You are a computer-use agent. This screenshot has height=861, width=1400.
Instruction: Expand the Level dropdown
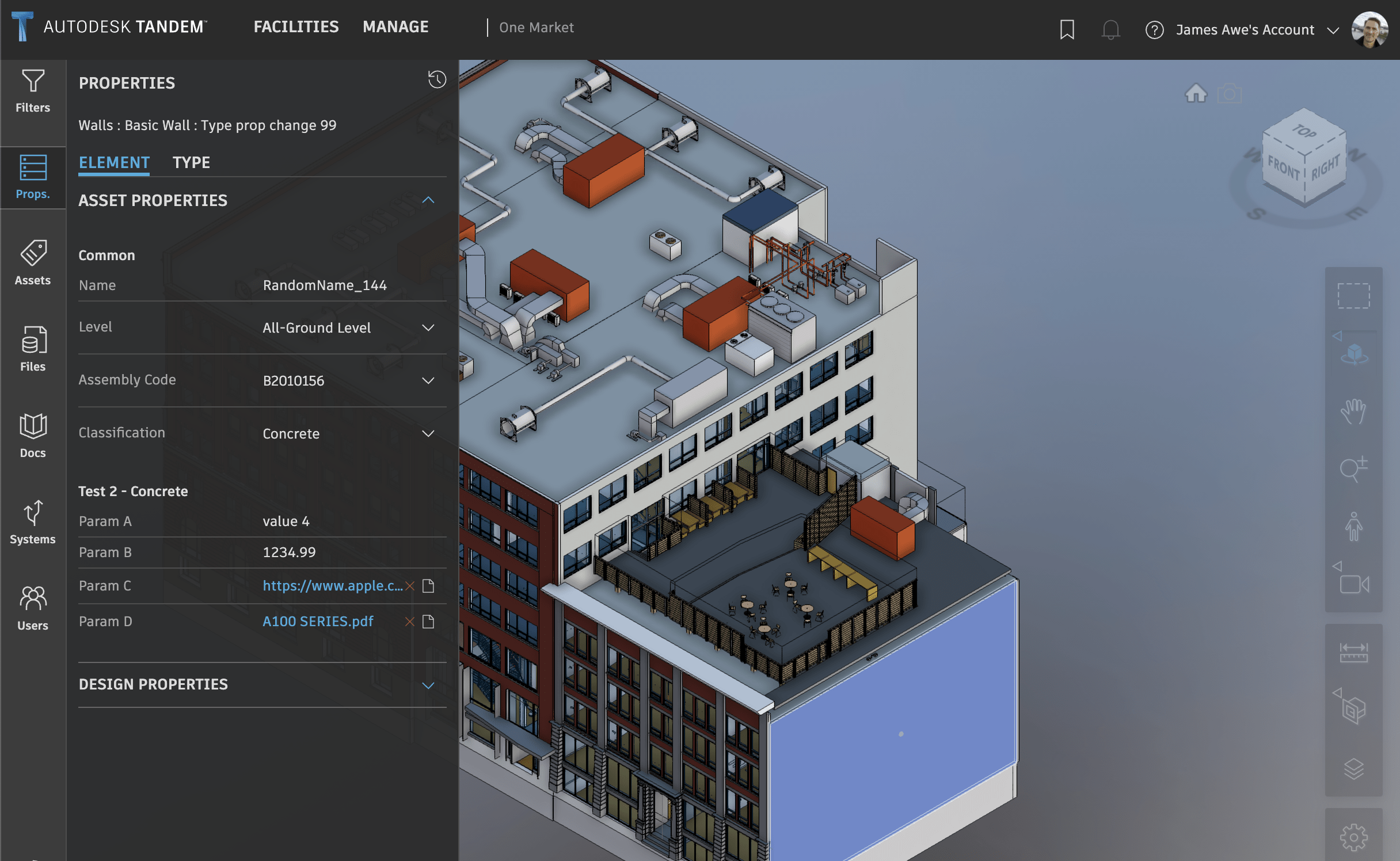click(427, 327)
